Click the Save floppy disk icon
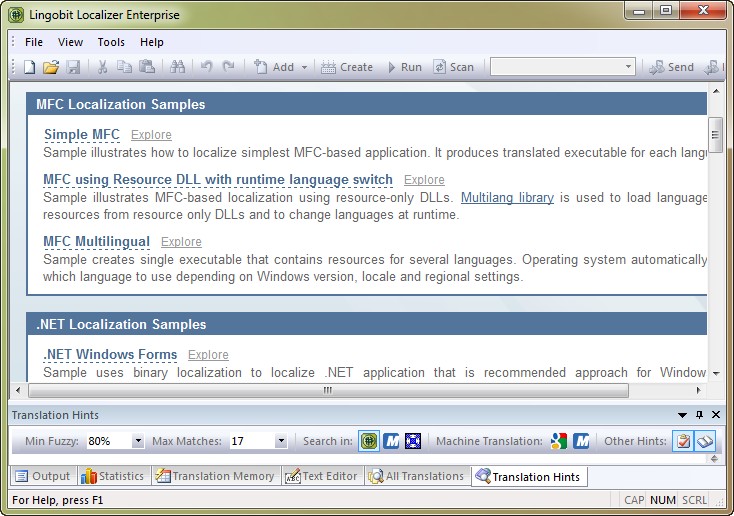This screenshot has height=516, width=734. tap(73, 67)
